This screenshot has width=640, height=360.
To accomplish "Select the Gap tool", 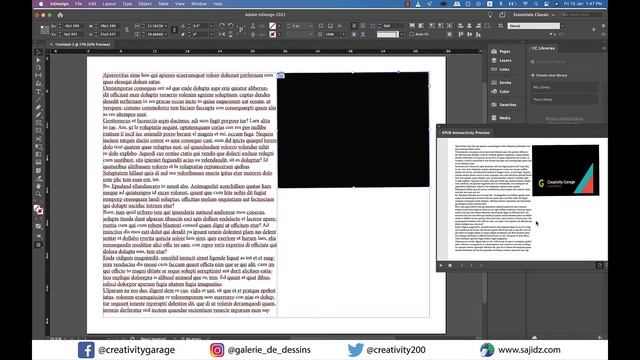I will pos(38,76).
